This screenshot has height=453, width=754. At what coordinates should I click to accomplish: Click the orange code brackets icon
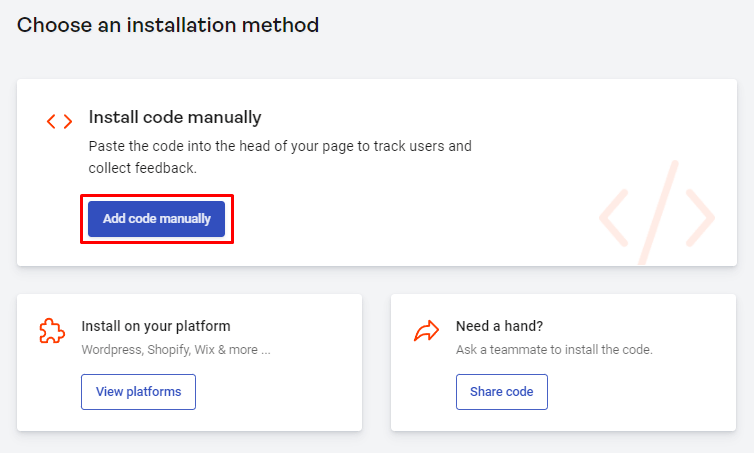pos(59,121)
